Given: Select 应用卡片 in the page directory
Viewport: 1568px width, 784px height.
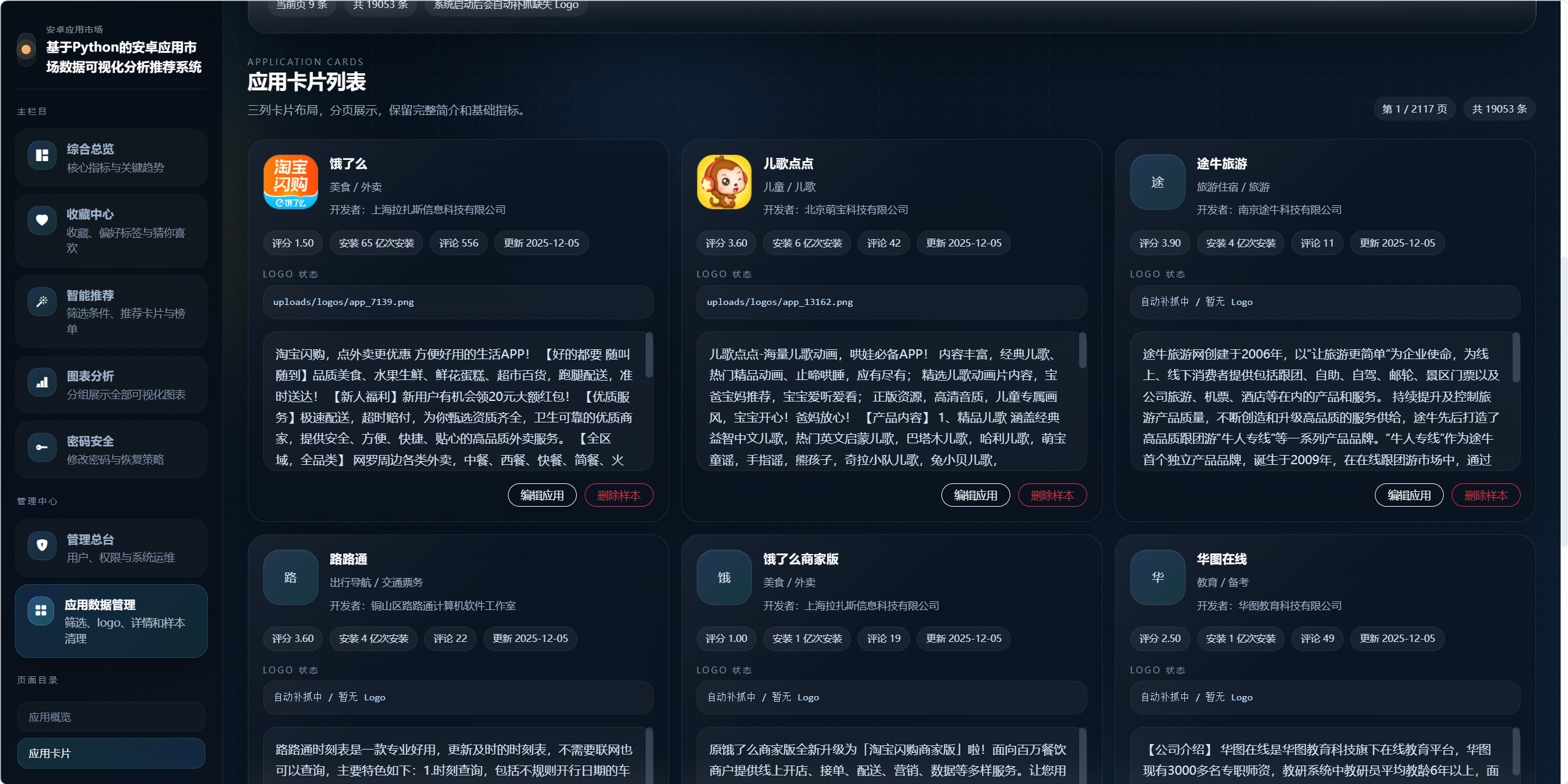Looking at the screenshot, I should 111,753.
